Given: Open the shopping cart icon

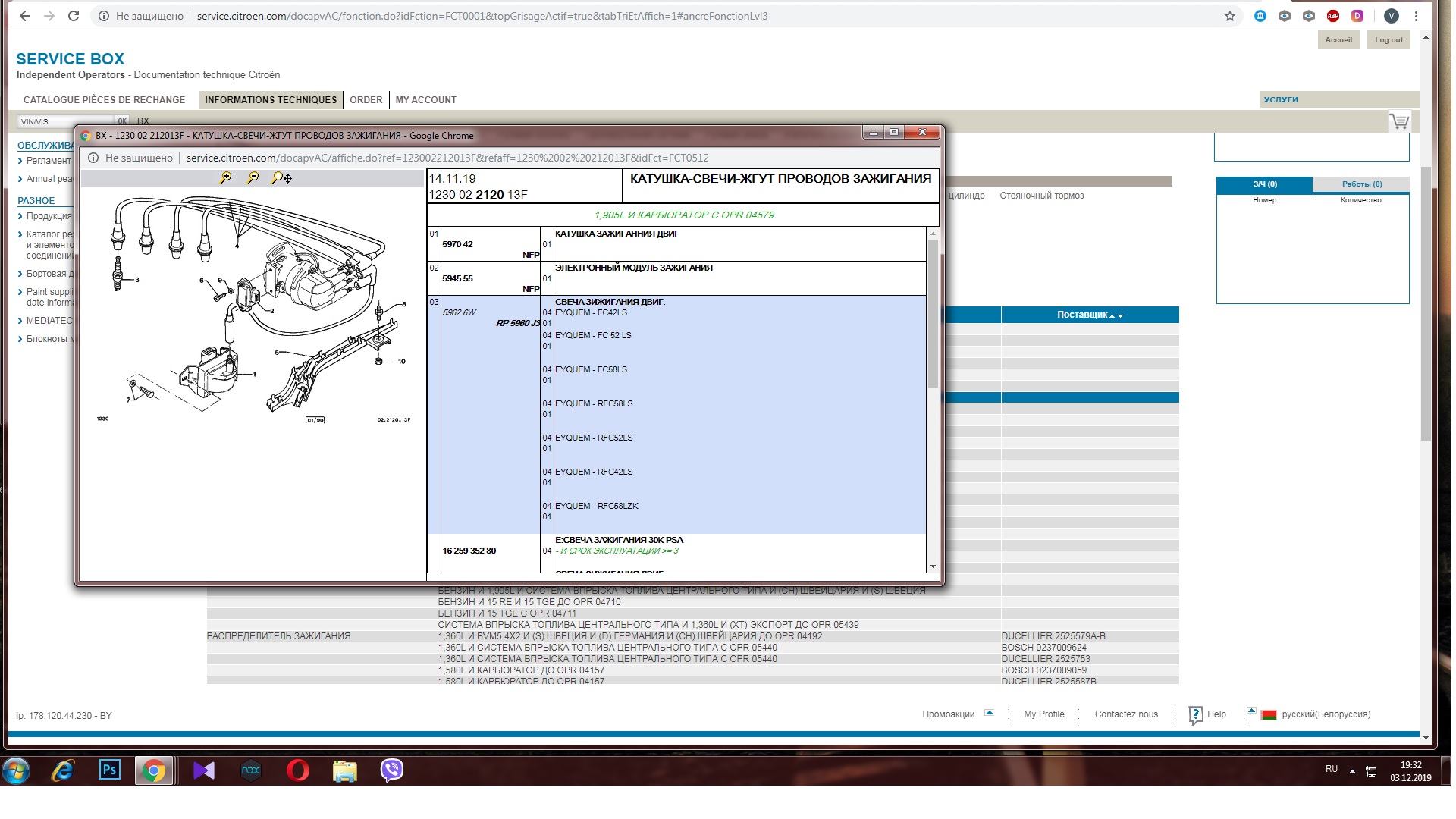Looking at the screenshot, I should pyautogui.click(x=1398, y=121).
